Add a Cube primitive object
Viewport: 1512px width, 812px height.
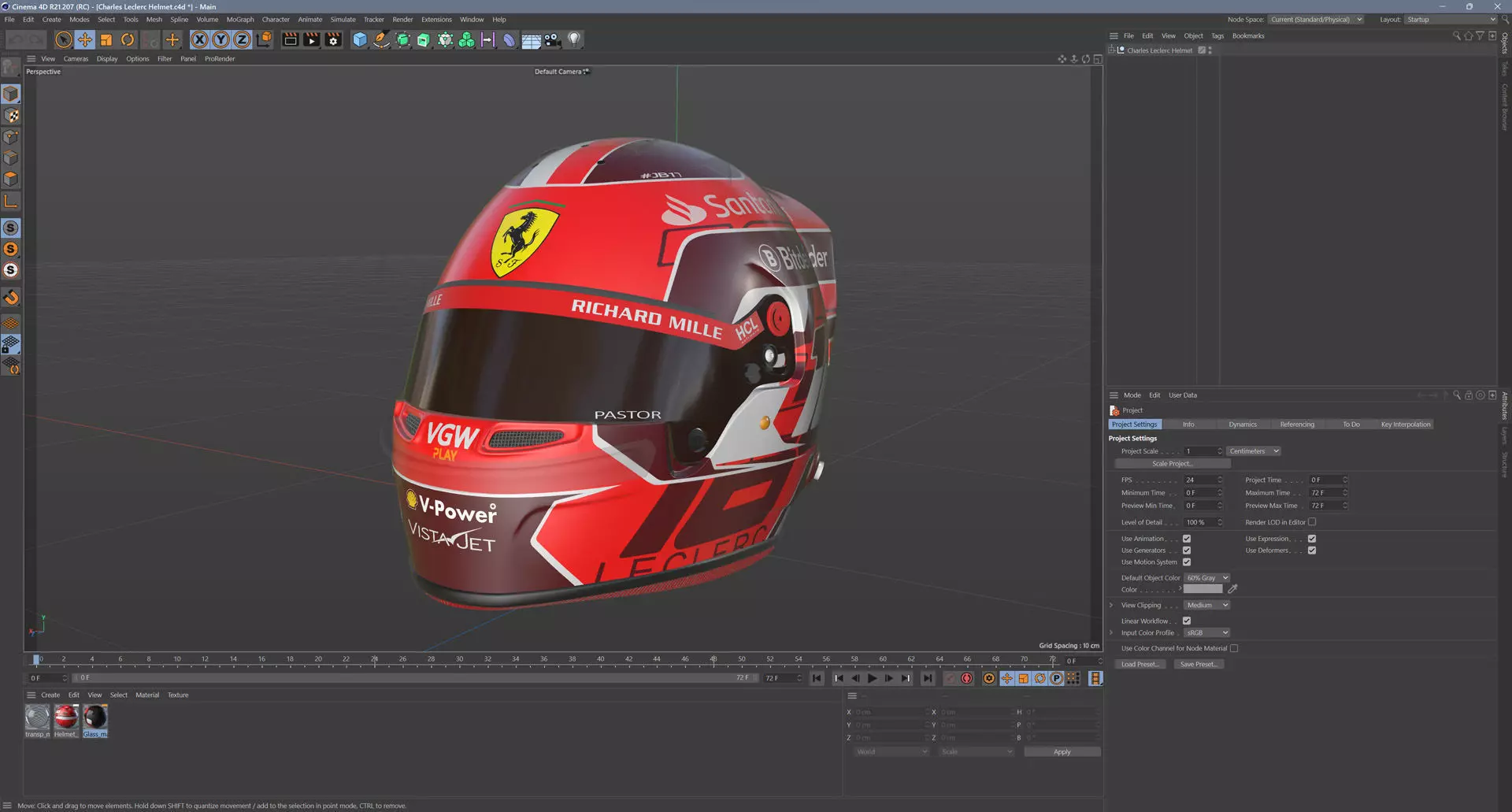pyautogui.click(x=360, y=39)
